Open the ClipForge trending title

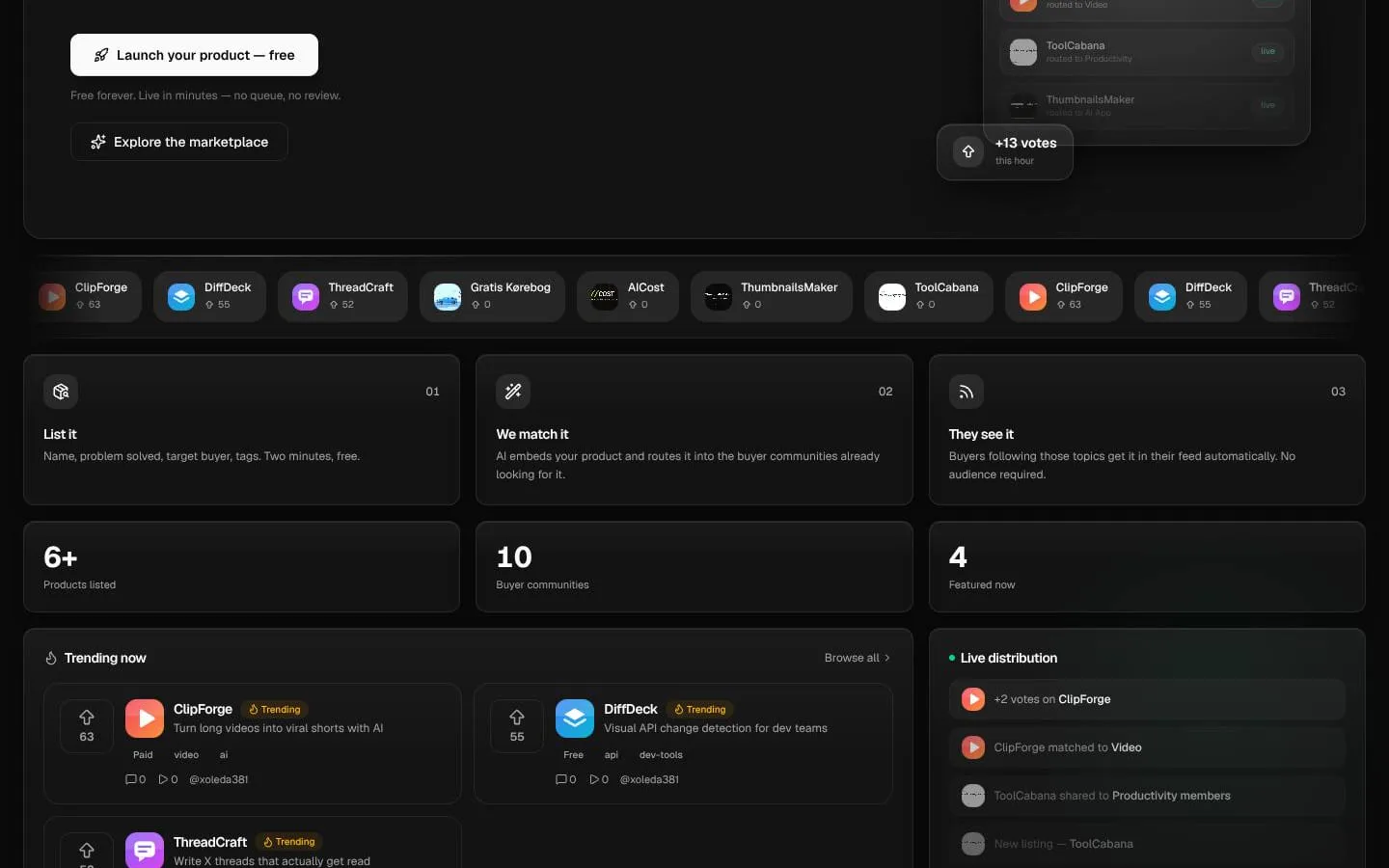(x=203, y=709)
